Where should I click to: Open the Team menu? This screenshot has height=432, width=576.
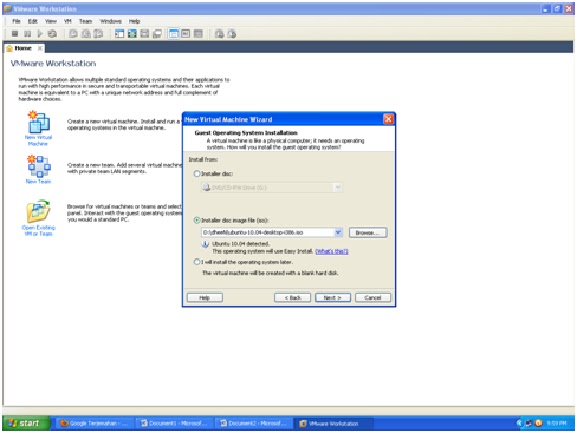[x=86, y=21]
